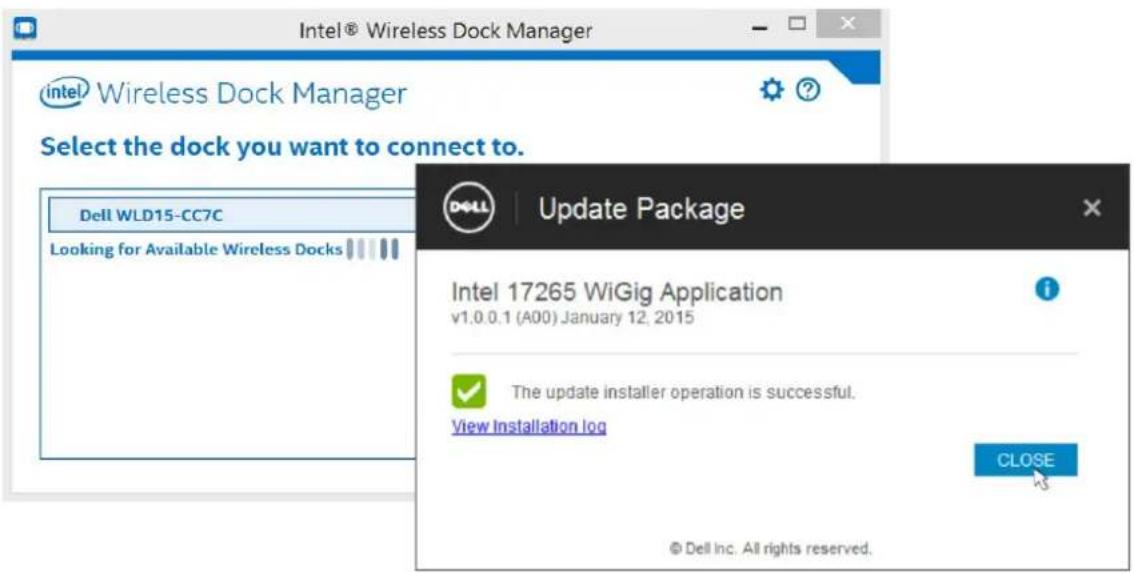This screenshot has width=1134, height=573.
Task: Click the title bar text 'Intel® Wireless Dock Manager'
Action: coord(446,31)
